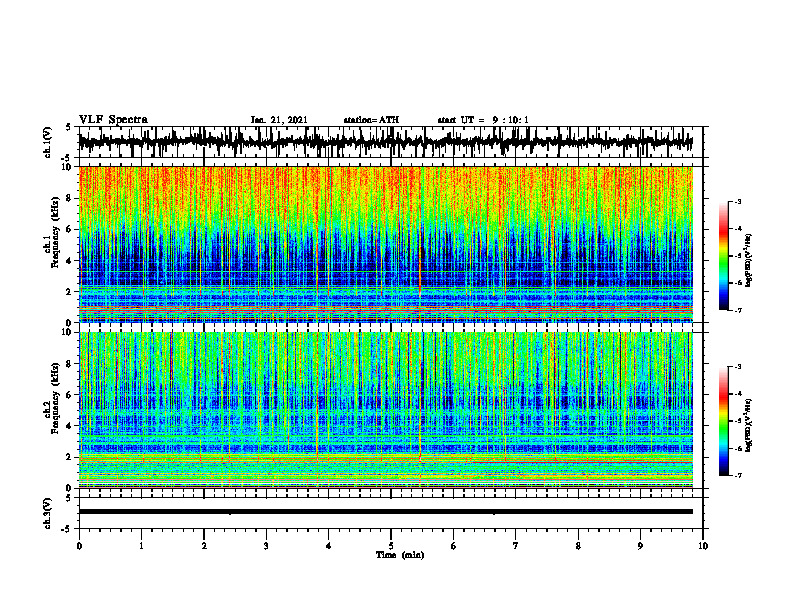
Task: Click the flat black ch.3 voltage trace
Action: coord(385,512)
